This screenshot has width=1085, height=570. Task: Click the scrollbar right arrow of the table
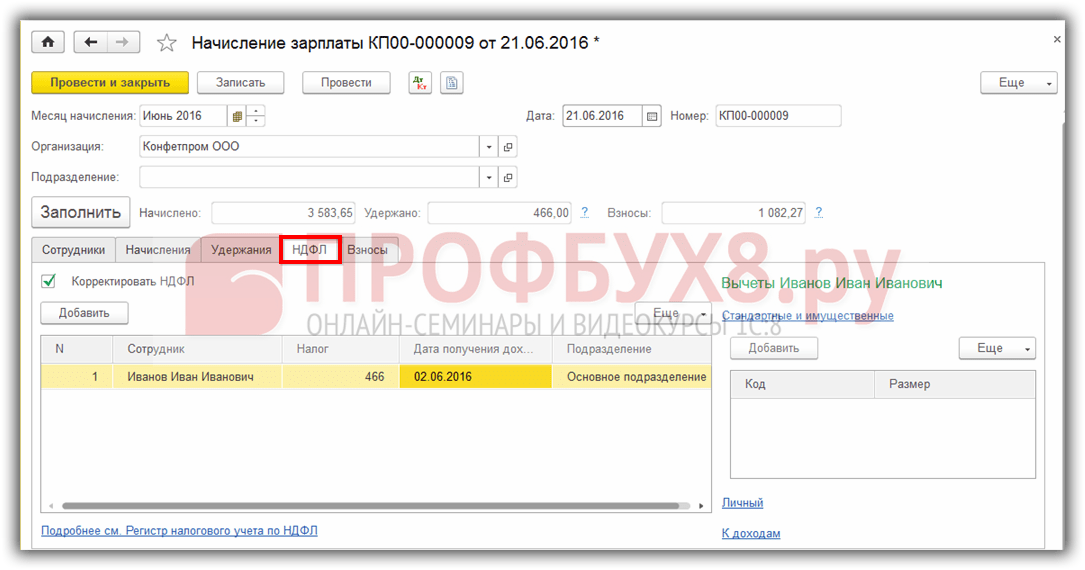click(x=701, y=506)
